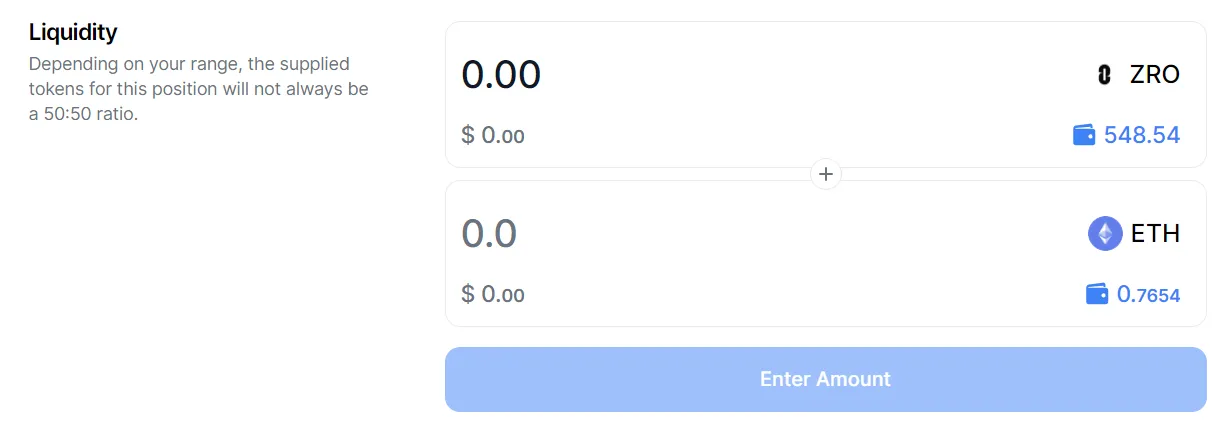Click the wallet icon beside 0.7654
The height and width of the screenshot is (435, 1222).
[x=1097, y=294]
